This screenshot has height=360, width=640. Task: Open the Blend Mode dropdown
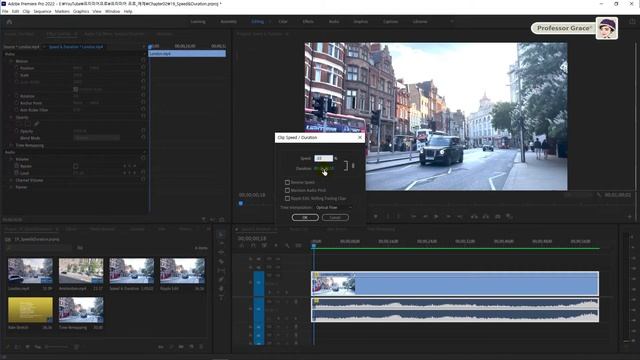pyautogui.click(x=97, y=138)
